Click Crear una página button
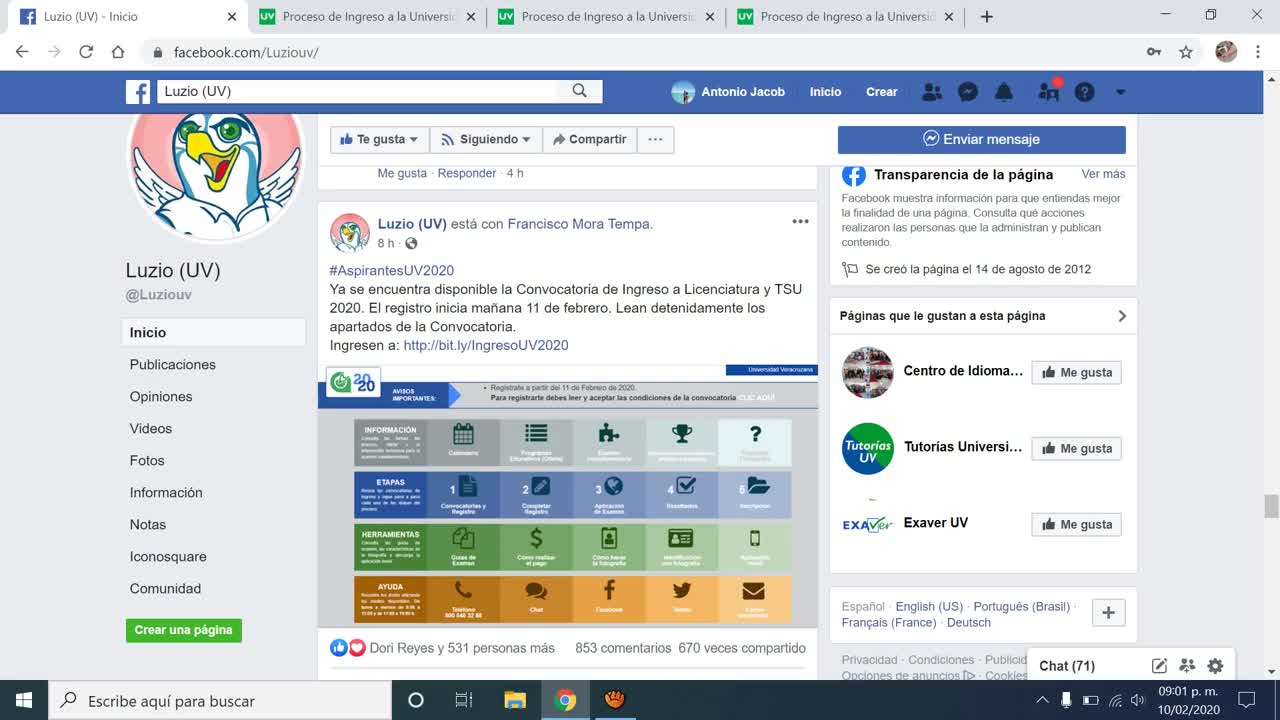Image resolution: width=1280 pixels, height=720 pixels. 184,630
